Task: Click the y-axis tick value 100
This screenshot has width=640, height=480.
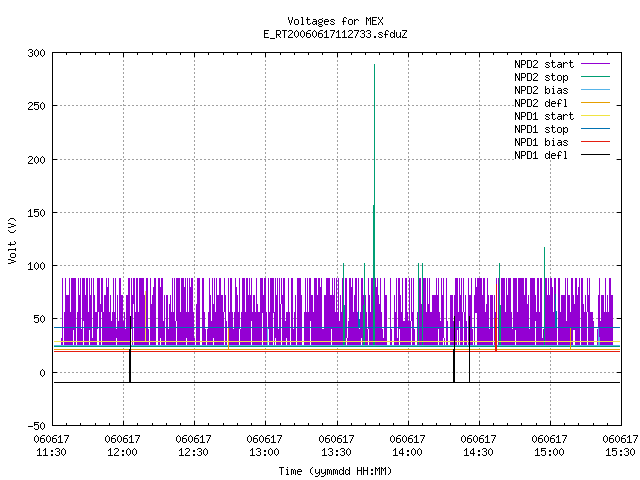Action: (36, 266)
